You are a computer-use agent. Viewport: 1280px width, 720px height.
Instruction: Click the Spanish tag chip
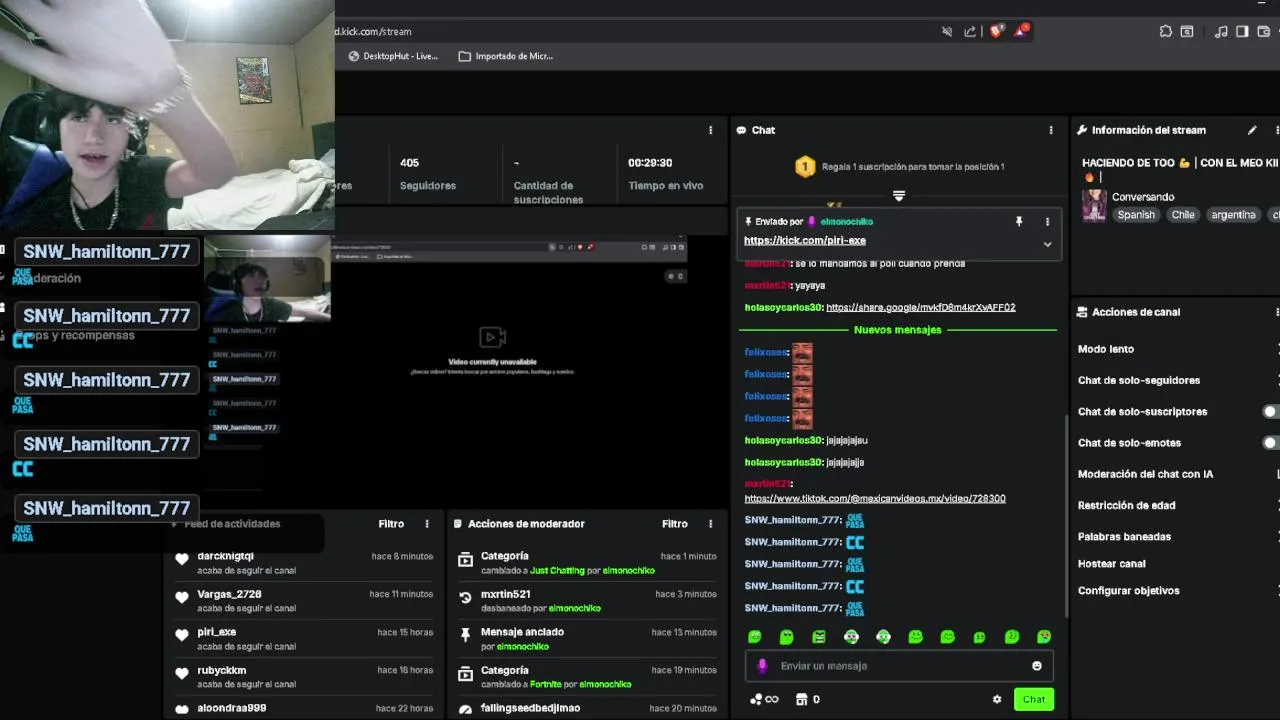[x=1136, y=215]
